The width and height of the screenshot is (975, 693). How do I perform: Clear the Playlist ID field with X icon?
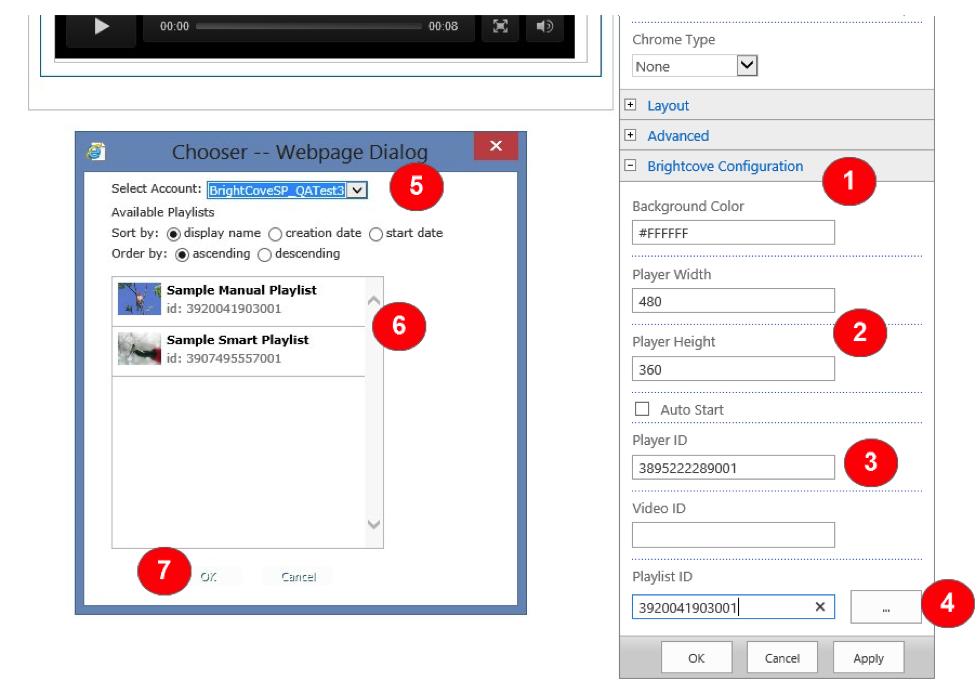pos(820,607)
